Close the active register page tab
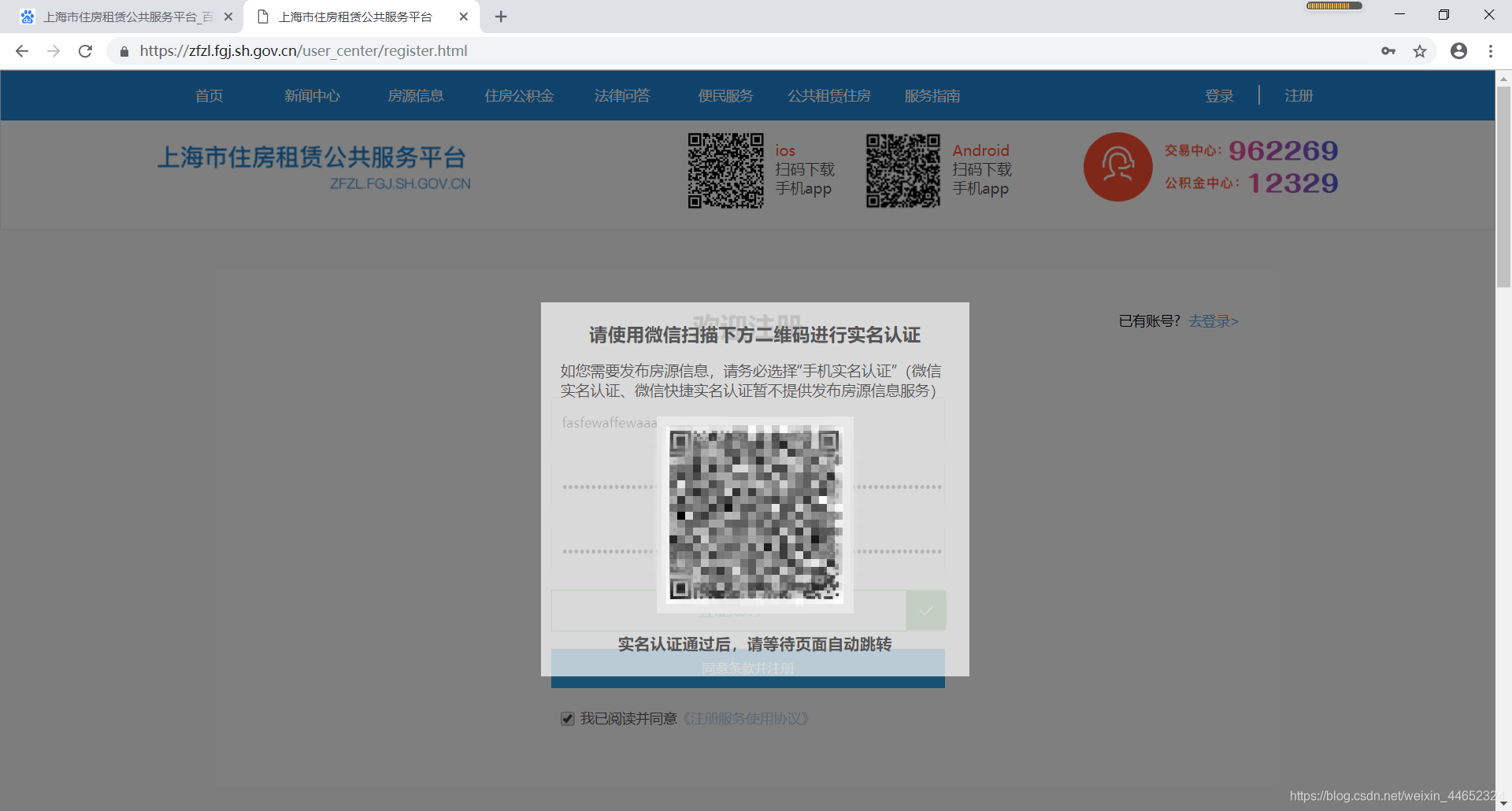 click(464, 17)
